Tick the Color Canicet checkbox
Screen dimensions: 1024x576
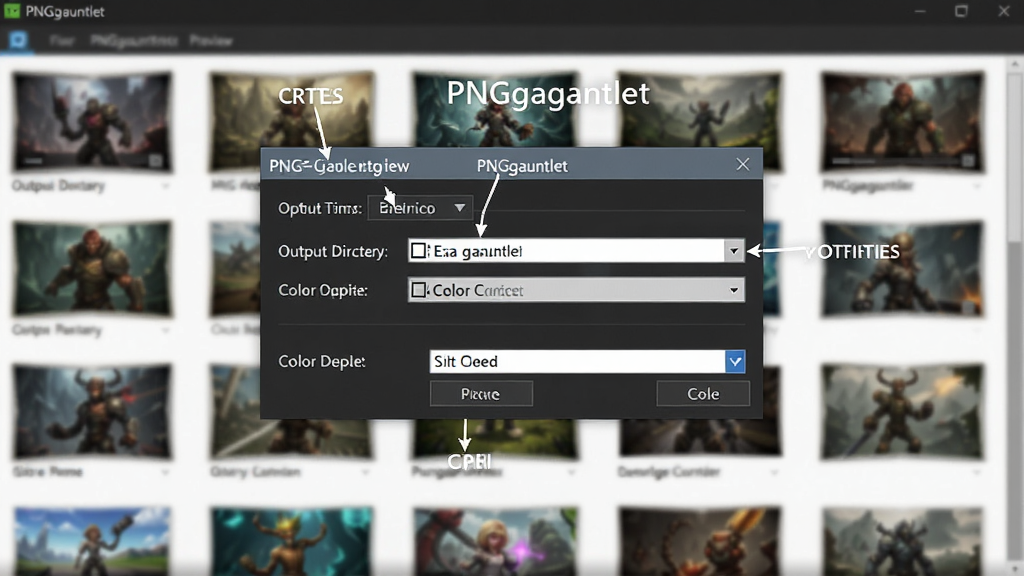click(x=419, y=289)
